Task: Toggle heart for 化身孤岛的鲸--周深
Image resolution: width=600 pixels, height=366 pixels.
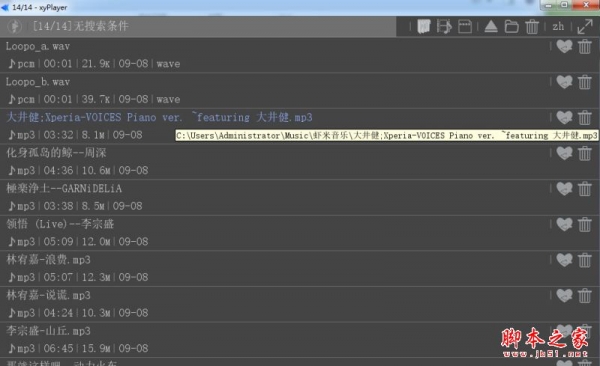Action: [x=564, y=153]
